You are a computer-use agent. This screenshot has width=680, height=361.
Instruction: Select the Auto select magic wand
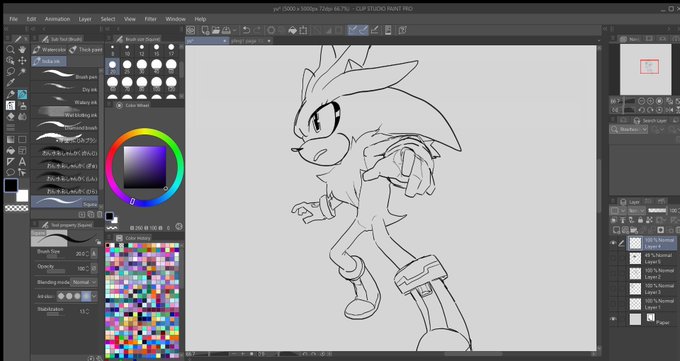click(x=22, y=72)
